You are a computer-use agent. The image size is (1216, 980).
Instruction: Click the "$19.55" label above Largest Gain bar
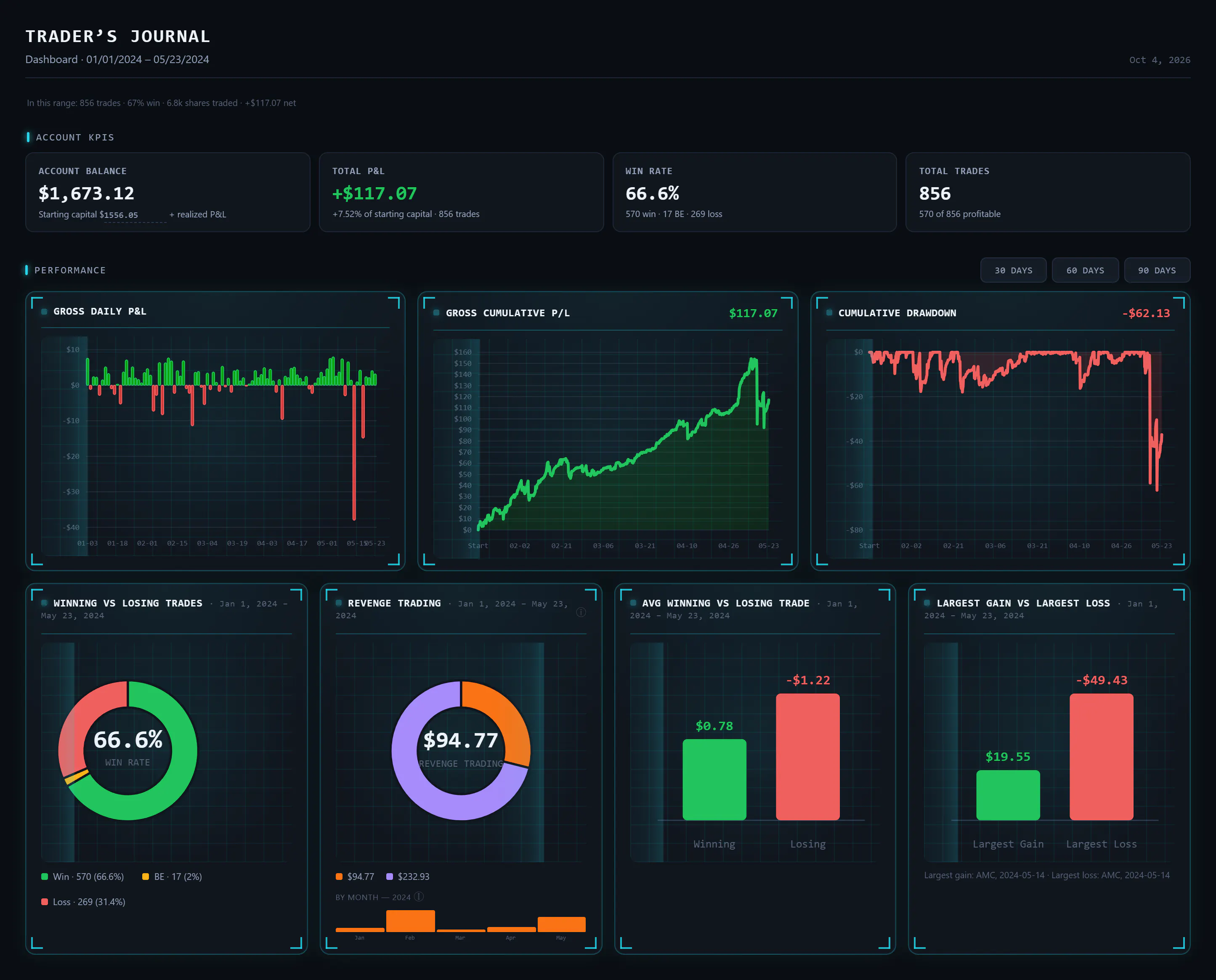[1008, 757]
